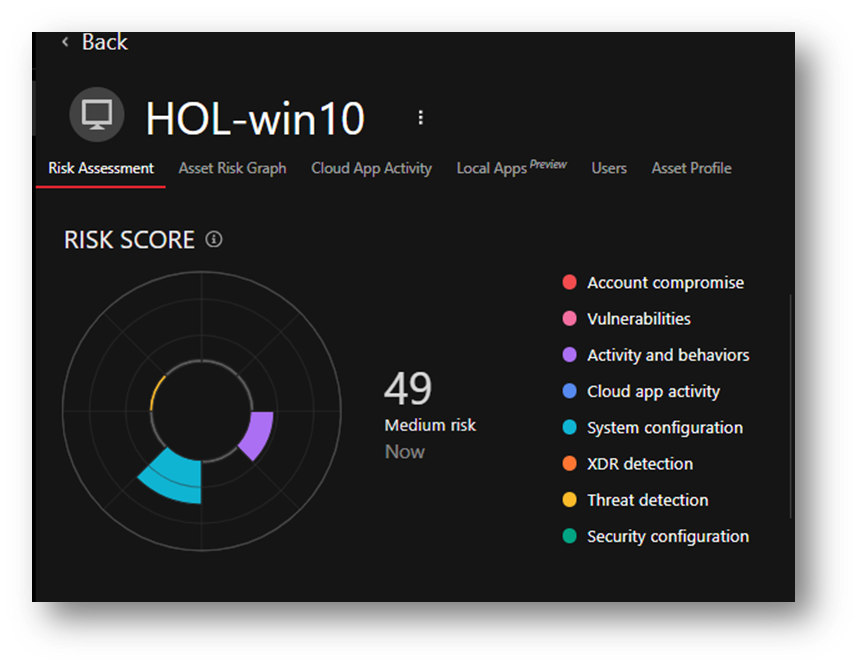
Task: Open the Cloud App Activity tab
Action: coord(371,168)
